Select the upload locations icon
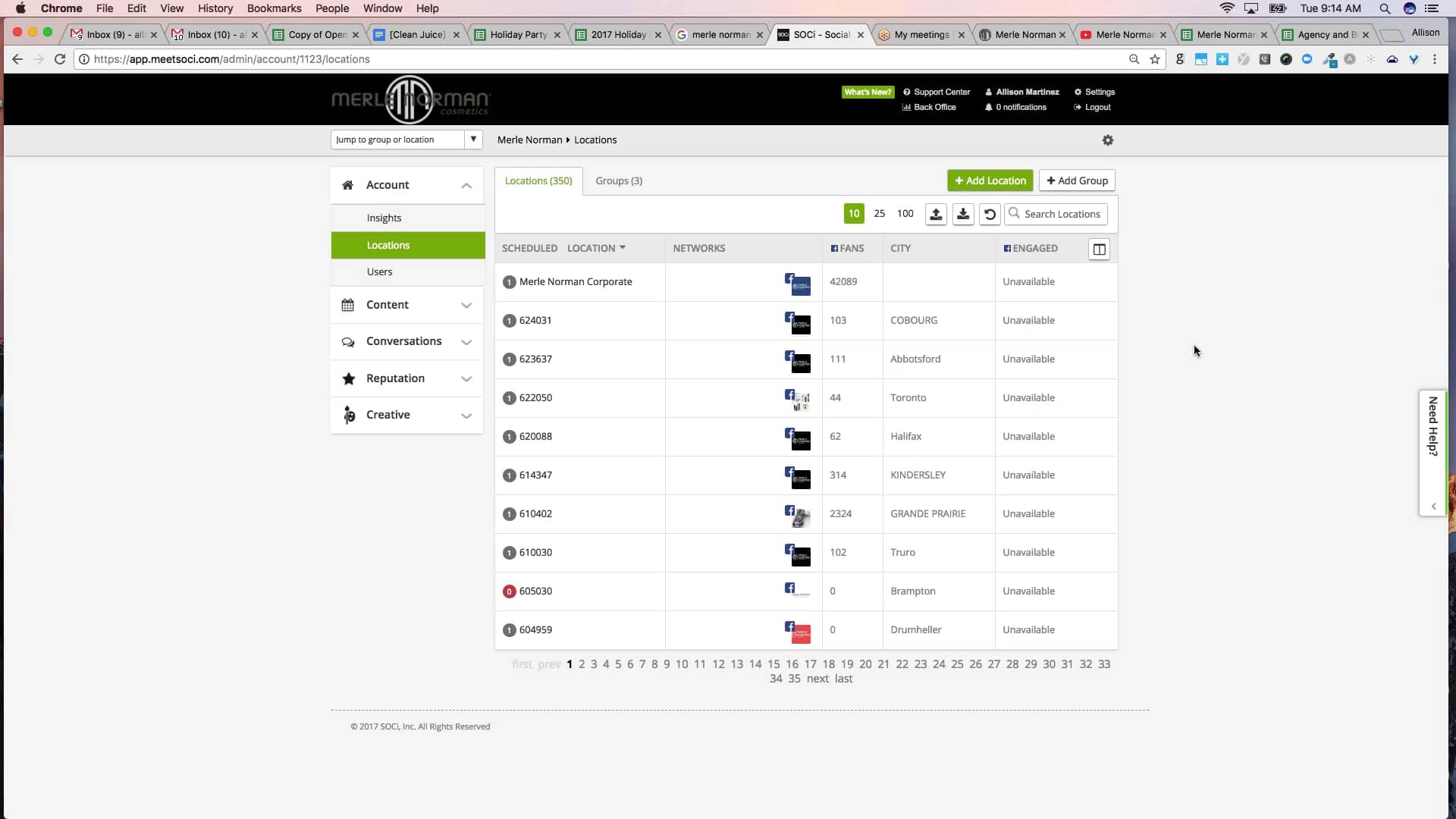 pos(935,214)
